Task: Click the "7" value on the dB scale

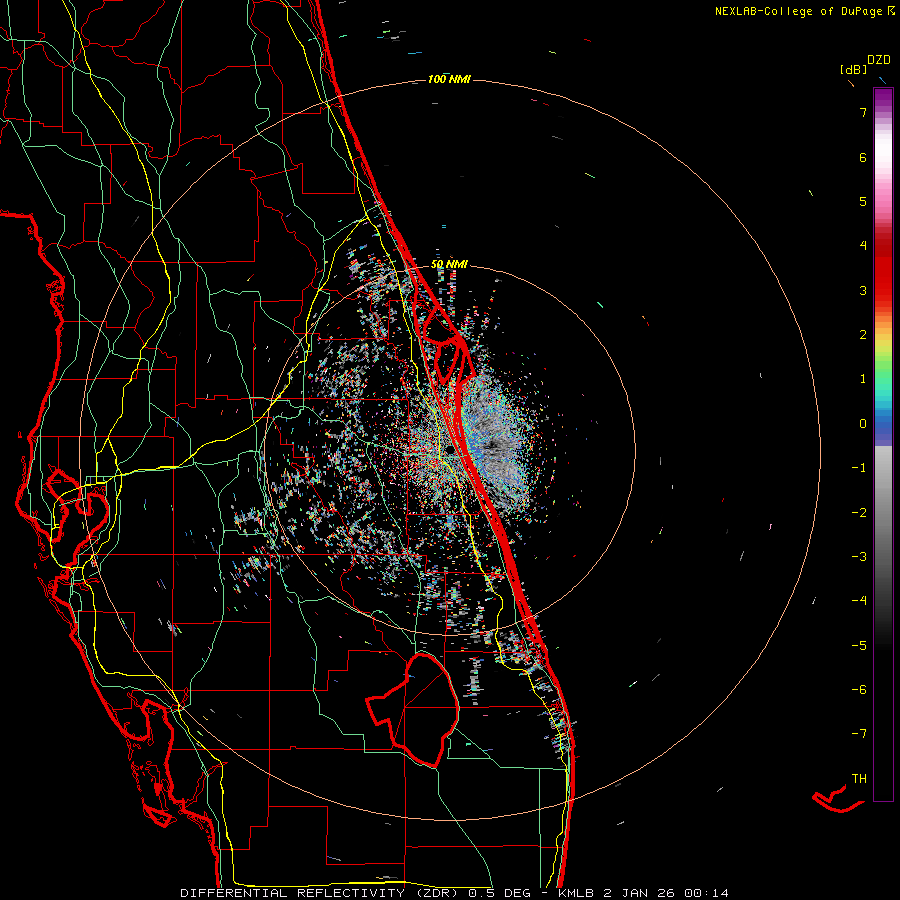Action: tap(863, 112)
